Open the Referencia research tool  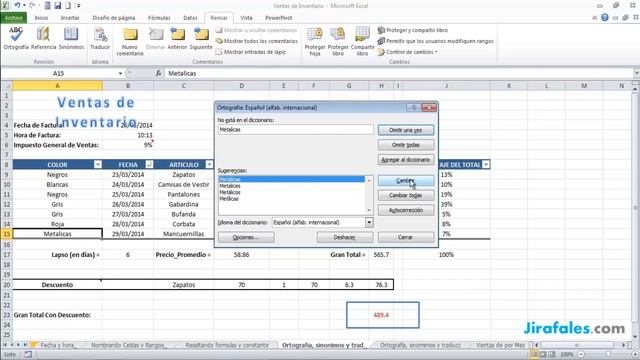tap(44, 38)
